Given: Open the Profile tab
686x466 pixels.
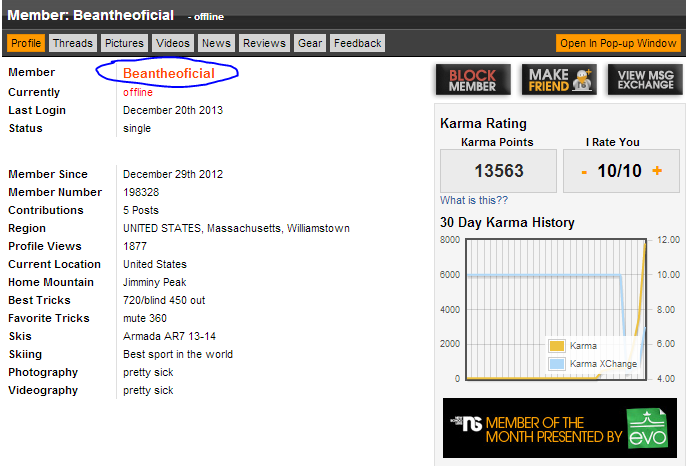Looking at the screenshot, I should [x=26, y=43].
